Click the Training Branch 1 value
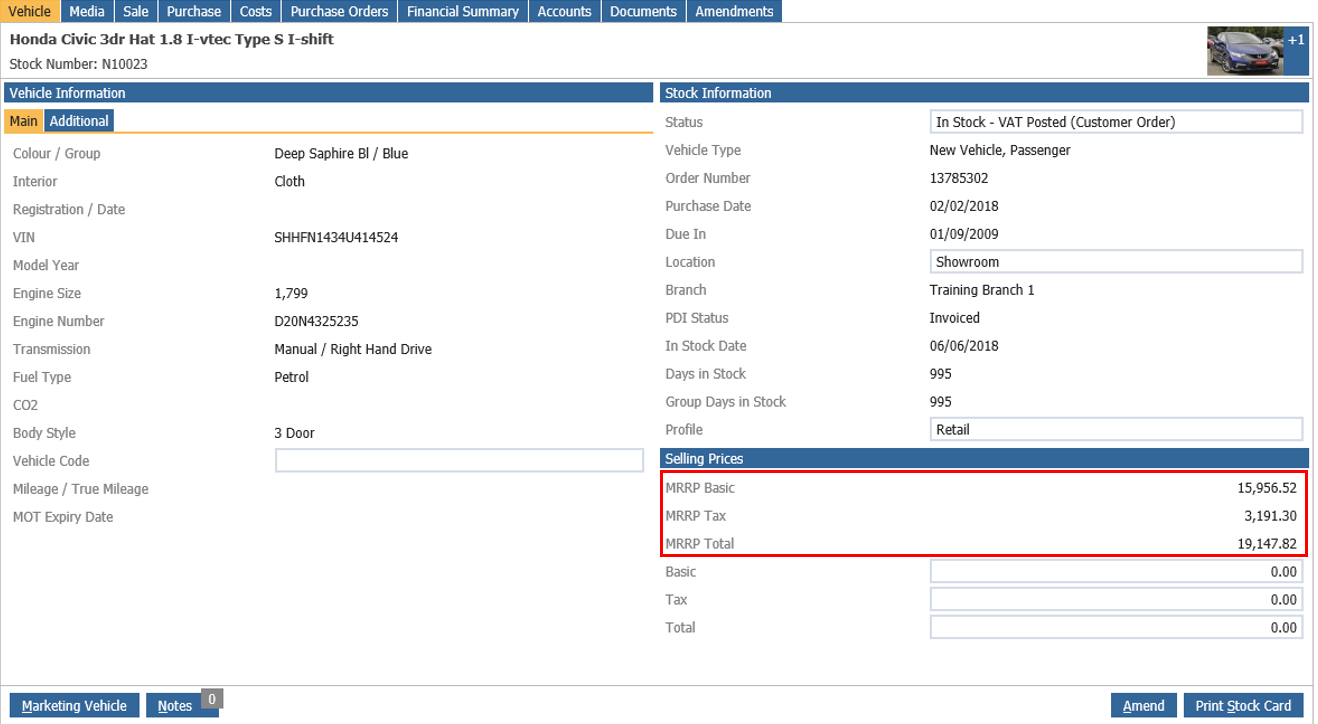This screenshot has height=724, width=1318. click(x=982, y=290)
